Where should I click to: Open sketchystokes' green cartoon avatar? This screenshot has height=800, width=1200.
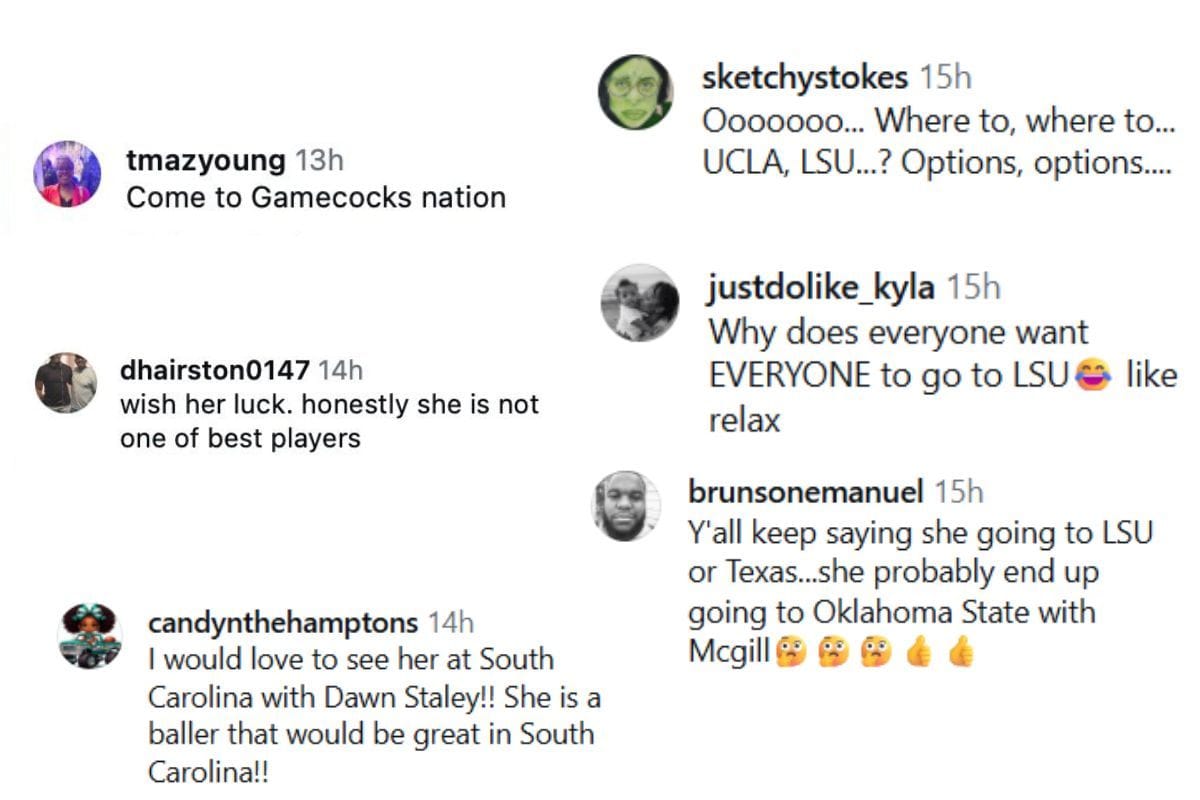635,93
